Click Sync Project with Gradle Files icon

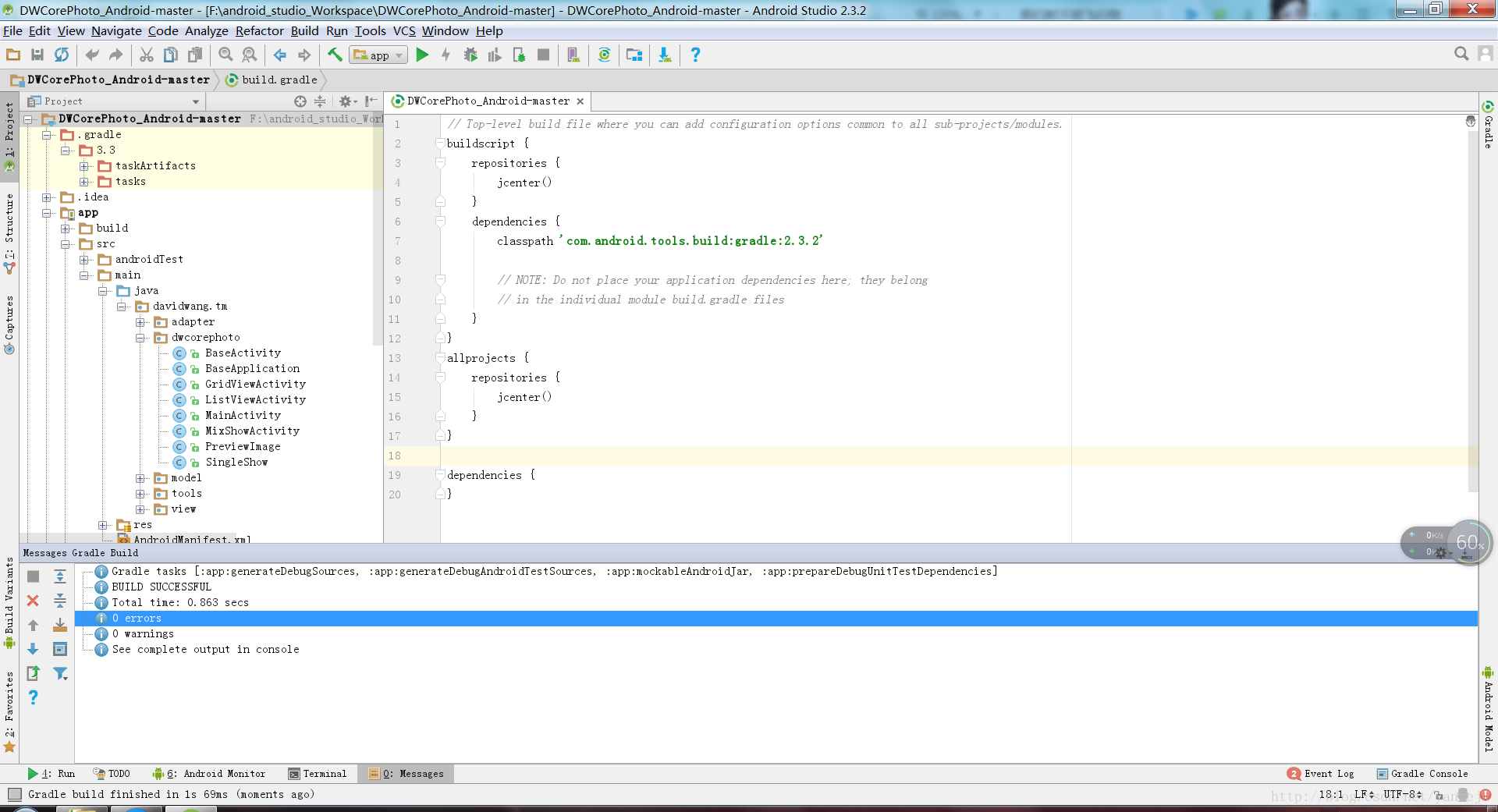coord(604,55)
